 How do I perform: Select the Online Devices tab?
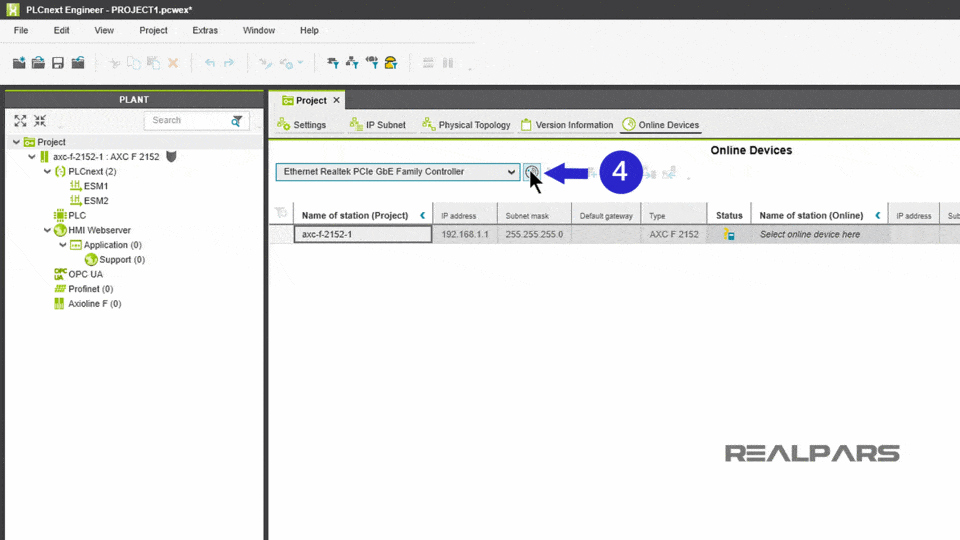[x=661, y=125]
